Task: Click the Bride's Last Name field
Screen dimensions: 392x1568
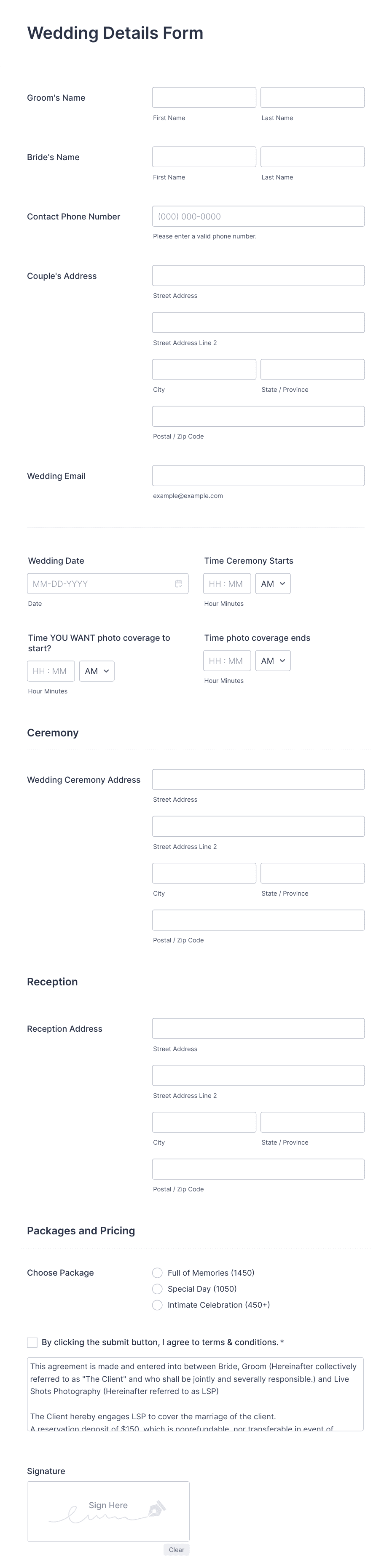Action: pos(312,156)
